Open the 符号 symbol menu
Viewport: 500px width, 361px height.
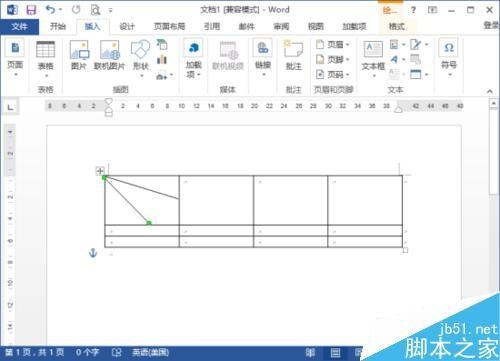[x=449, y=58]
